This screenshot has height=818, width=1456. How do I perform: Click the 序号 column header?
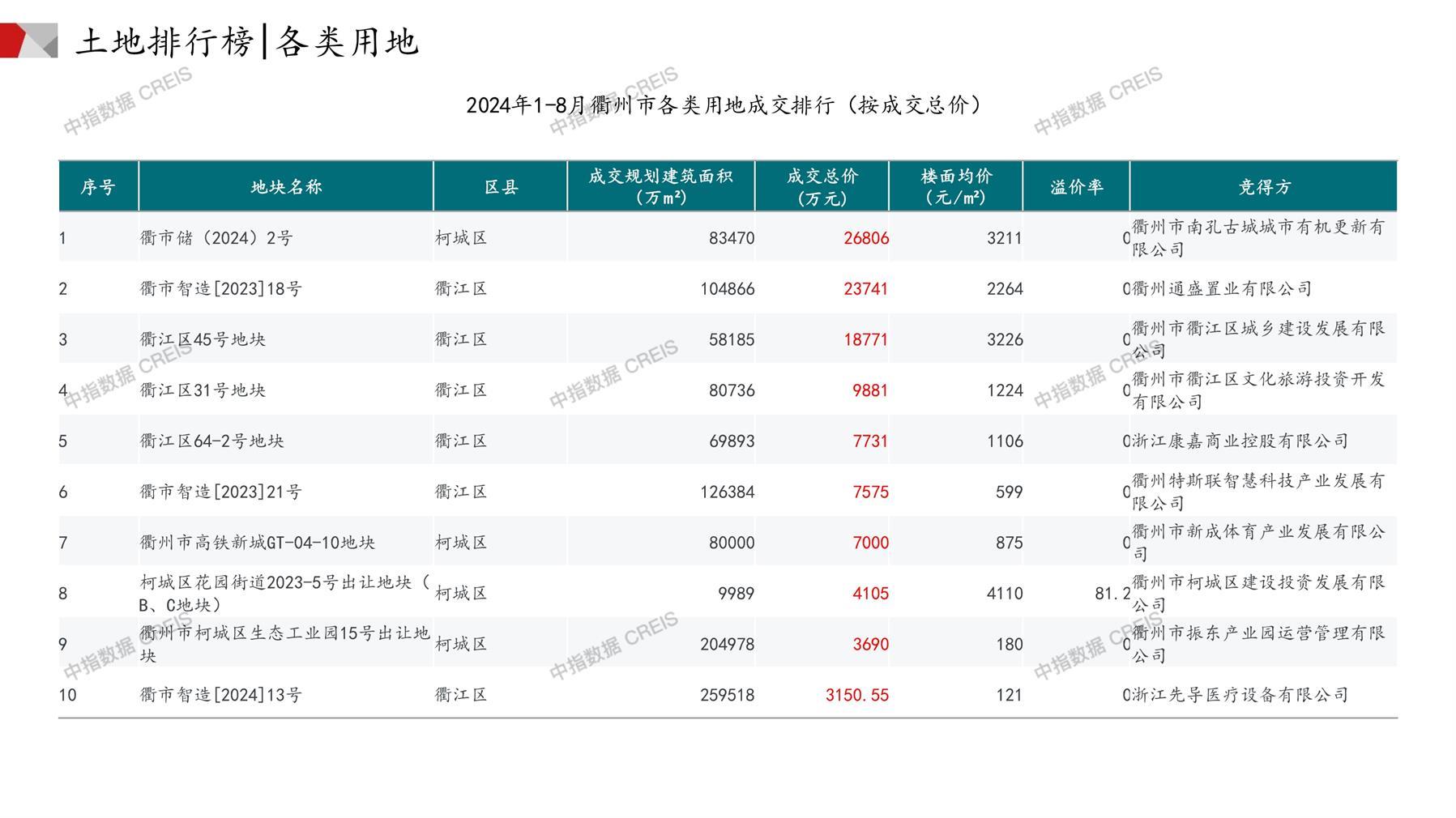[x=98, y=187]
